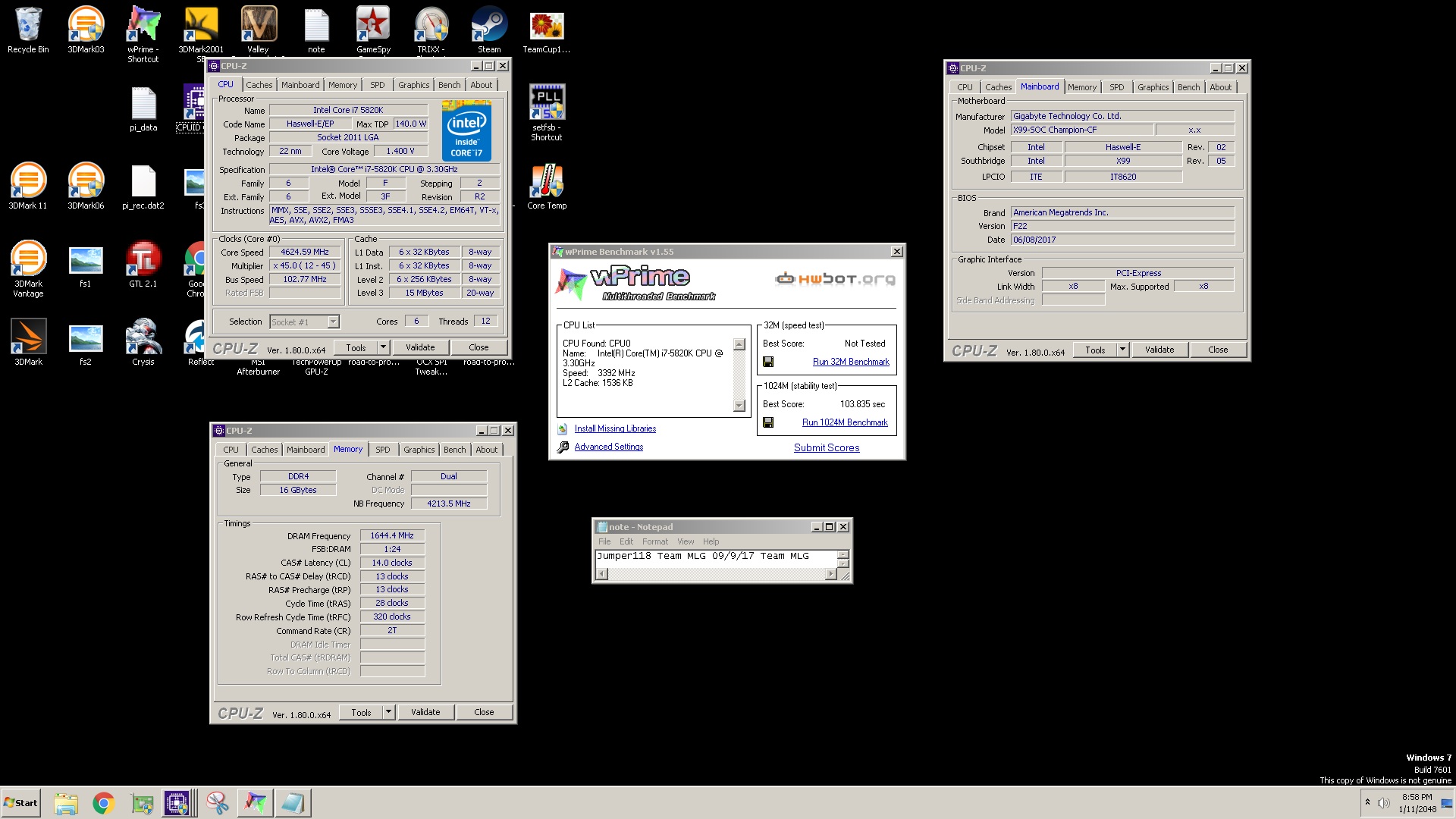
Task: Open the File menu in Notepad
Action: (604, 541)
